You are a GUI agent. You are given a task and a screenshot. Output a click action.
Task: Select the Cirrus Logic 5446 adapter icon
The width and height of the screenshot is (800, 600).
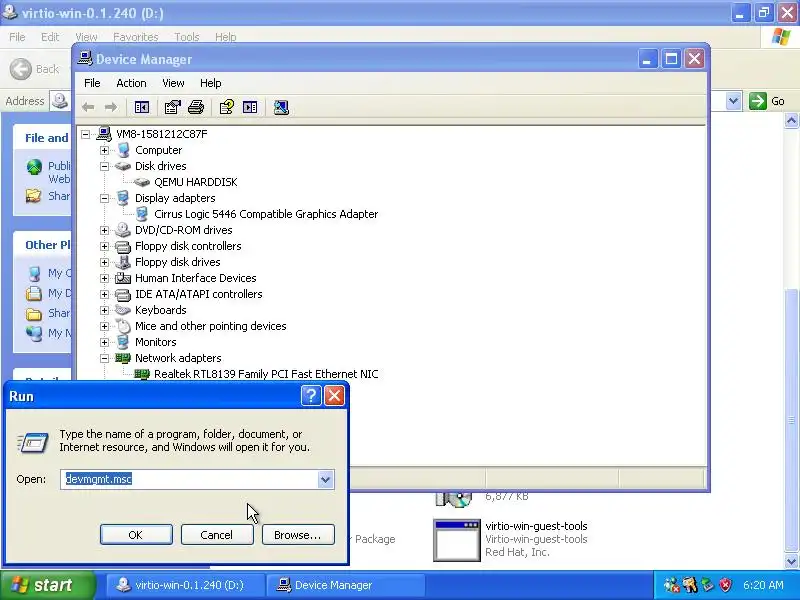pos(142,214)
